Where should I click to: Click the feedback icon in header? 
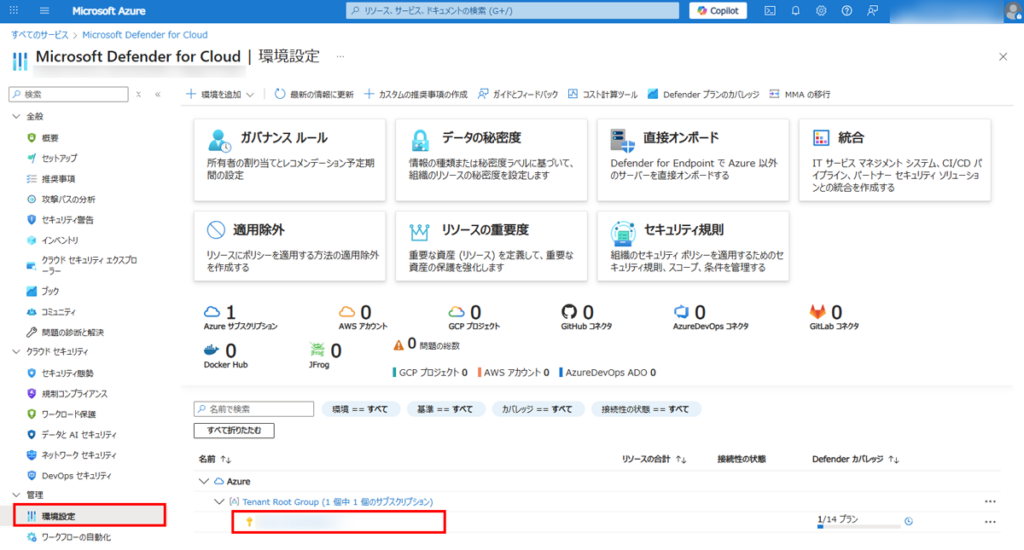(873, 11)
